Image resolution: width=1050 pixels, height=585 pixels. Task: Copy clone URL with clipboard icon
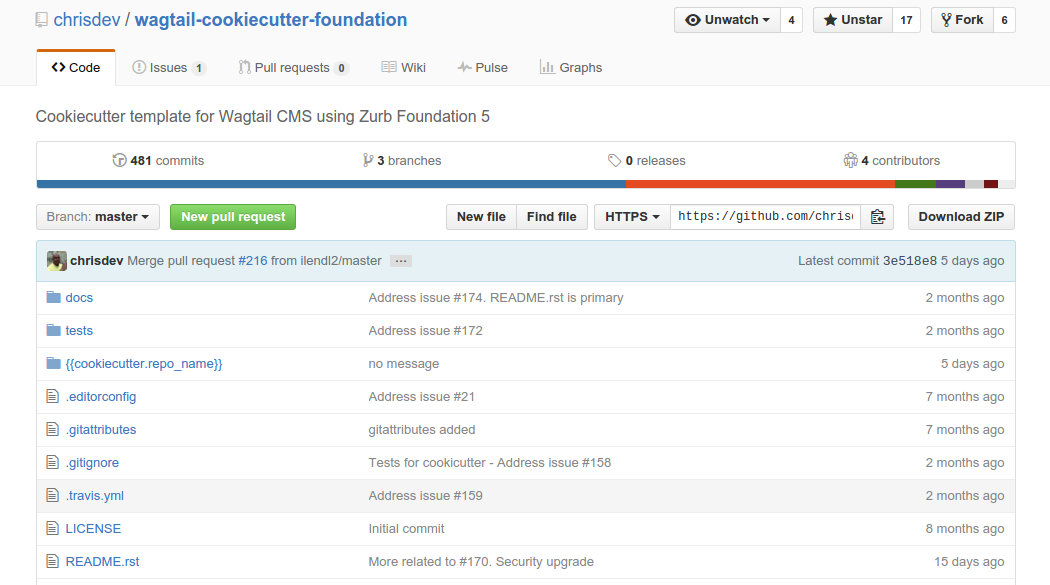[x=877, y=217]
